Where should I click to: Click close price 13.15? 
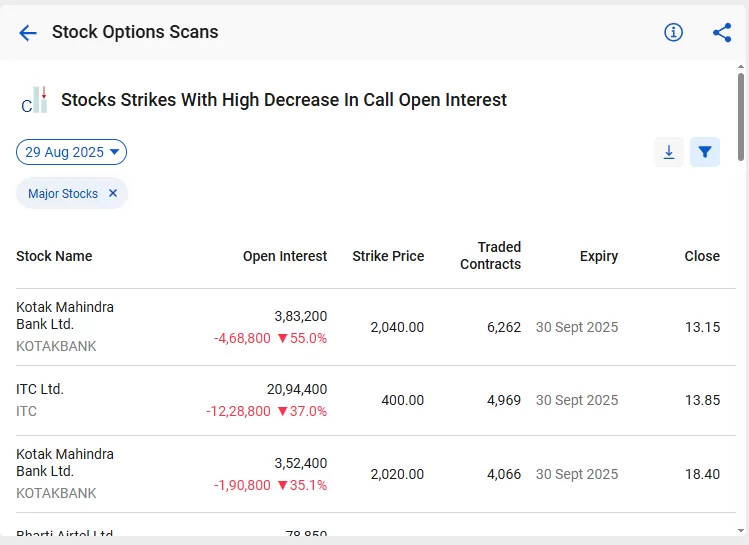[x=702, y=327]
